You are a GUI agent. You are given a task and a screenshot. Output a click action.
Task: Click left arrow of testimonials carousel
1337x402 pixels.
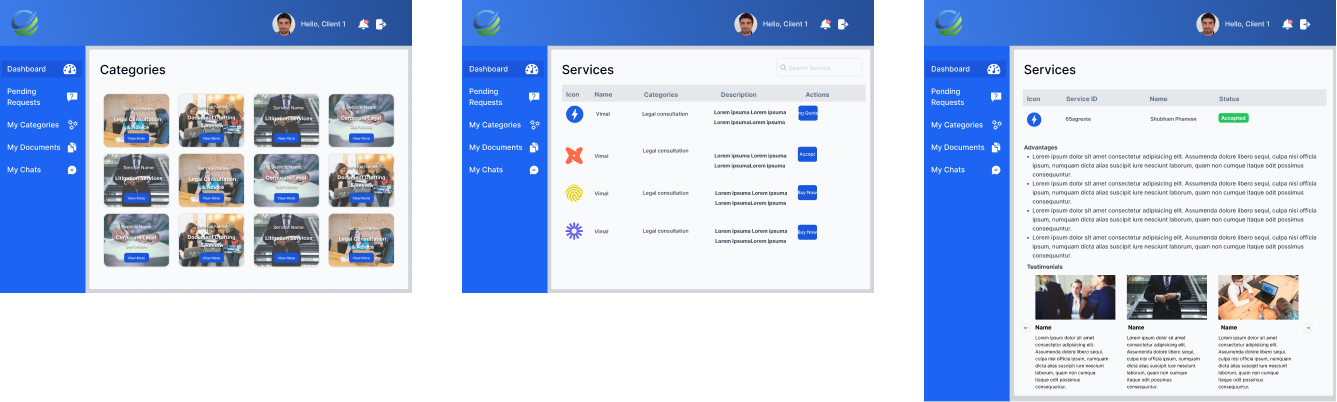pos(1026,327)
